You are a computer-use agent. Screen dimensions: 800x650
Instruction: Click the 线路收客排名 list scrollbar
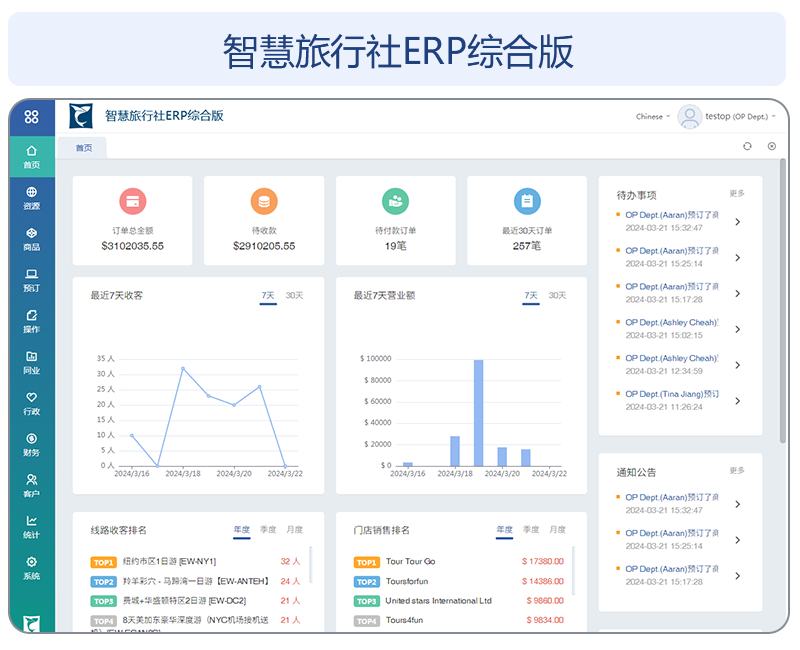coord(310,564)
